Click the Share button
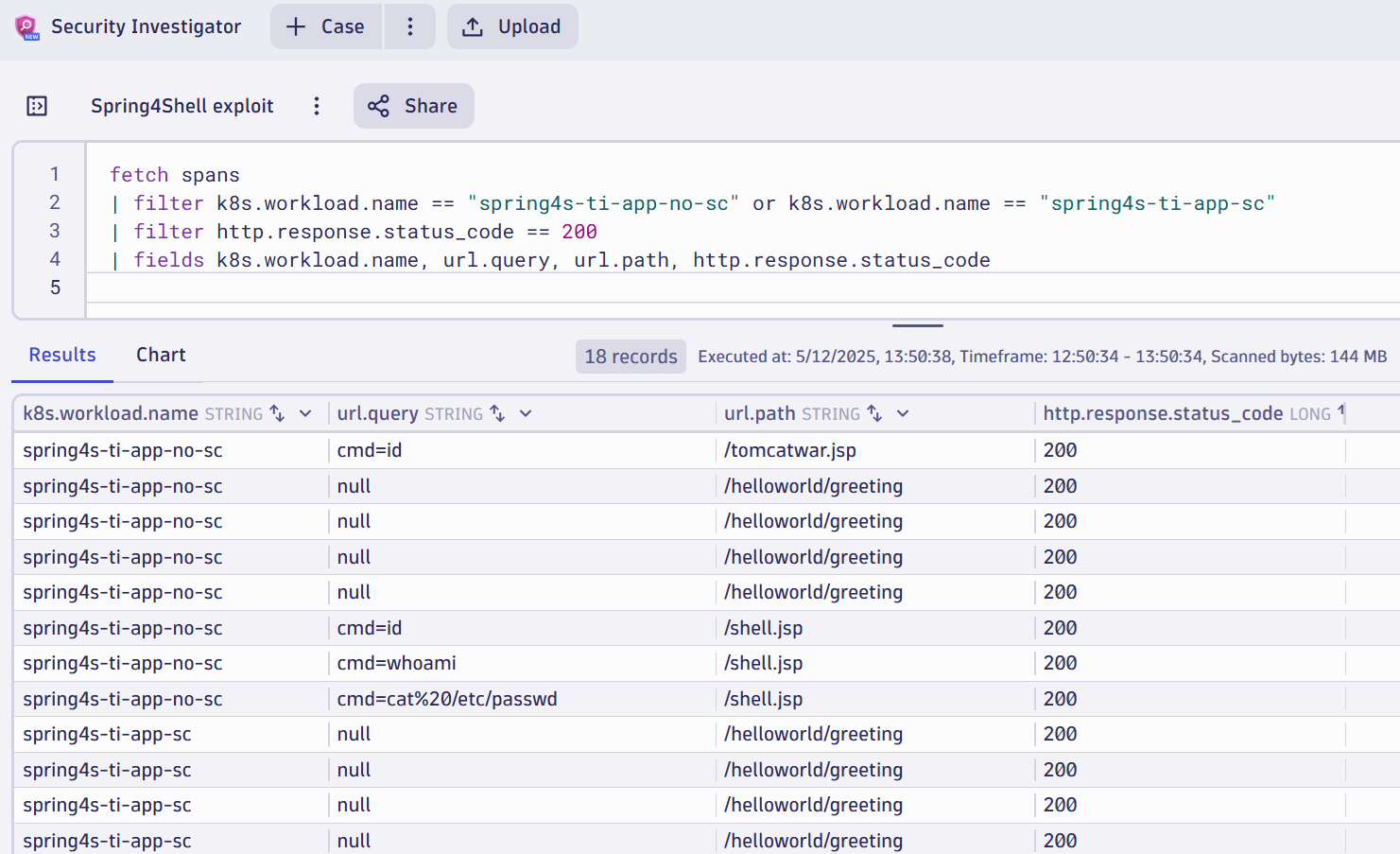The height and width of the screenshot is (854, 1400). pyautogui.click(x=413, y=106)
